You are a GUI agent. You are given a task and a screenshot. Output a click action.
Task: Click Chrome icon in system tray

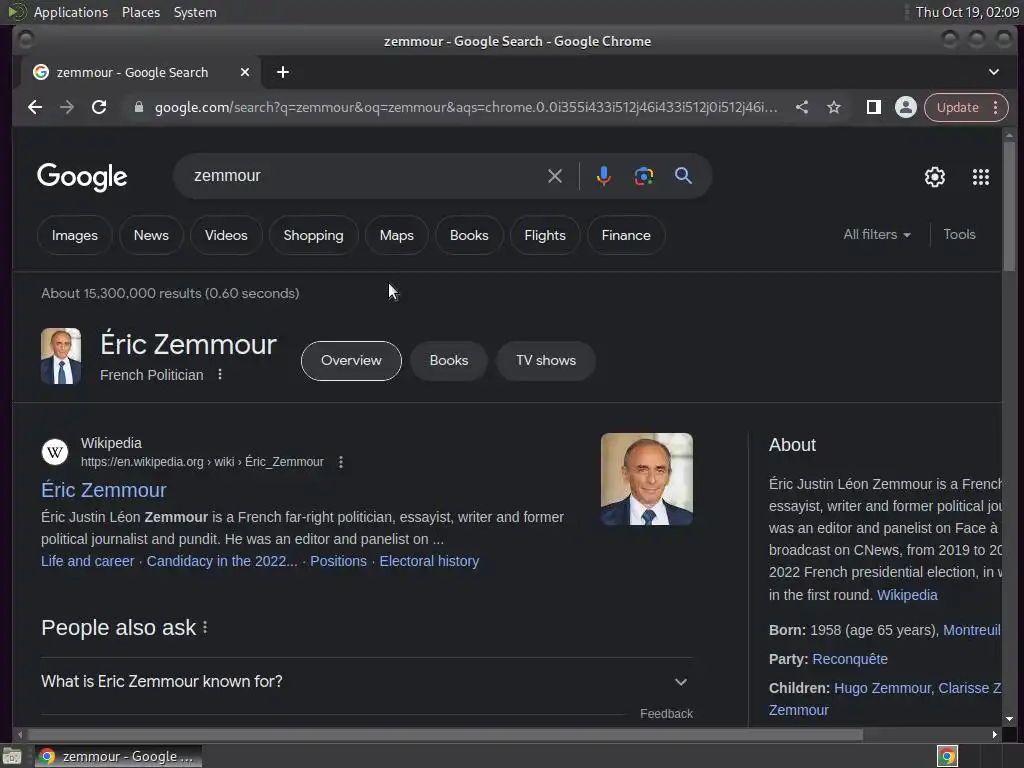click(947, 756)
